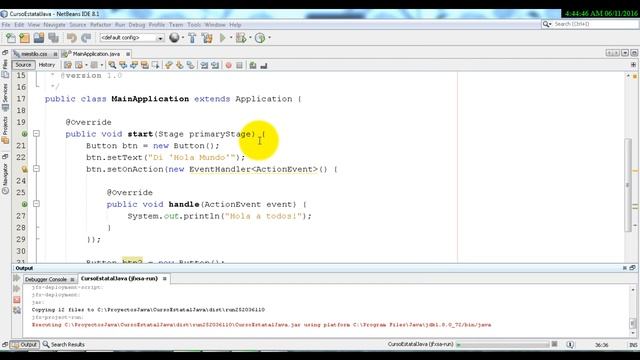This screenshot has width=640, height=360.
Task: Debug project toolbar icon
Action: click(241, 38)
